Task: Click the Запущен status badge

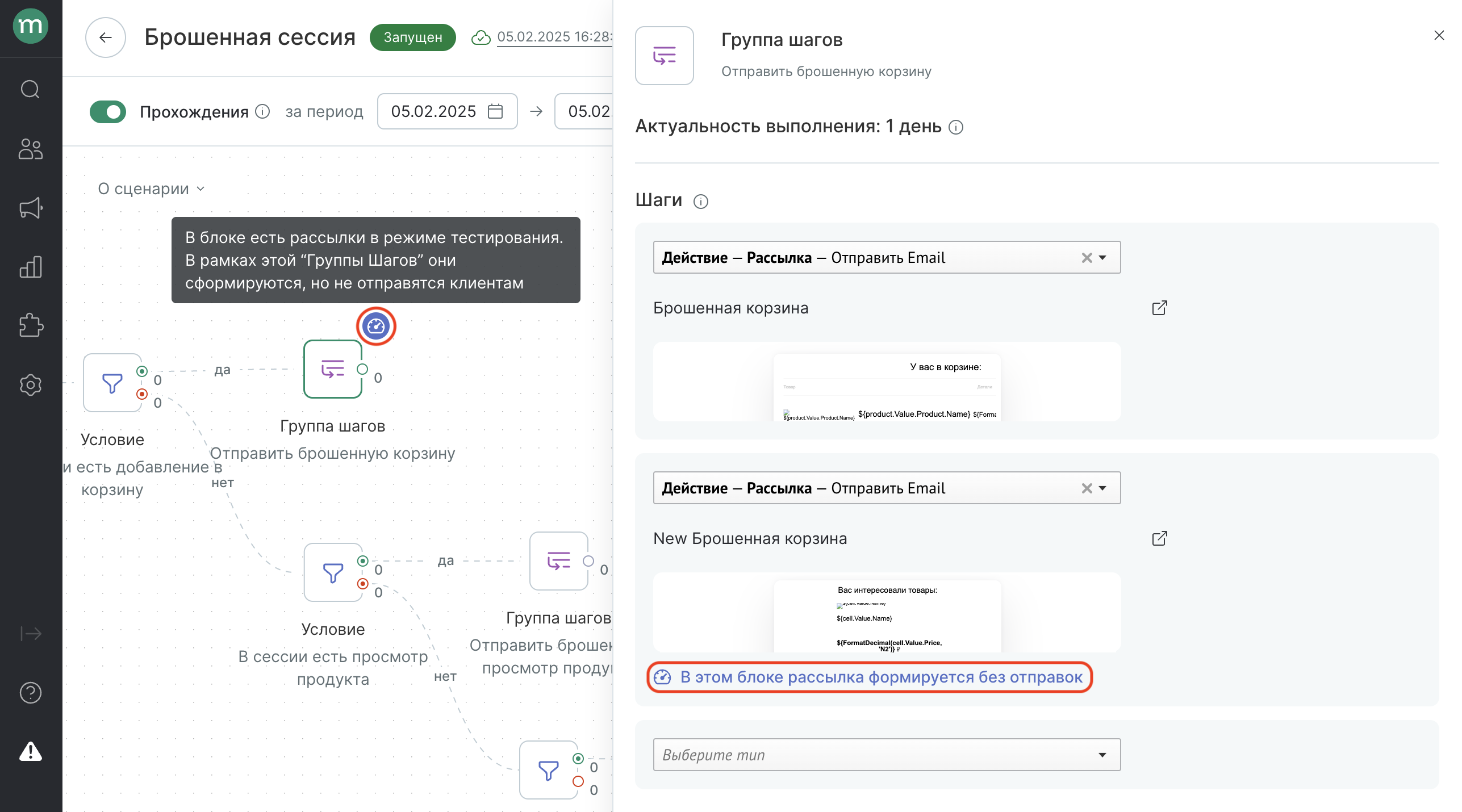Action: (413, 37)
